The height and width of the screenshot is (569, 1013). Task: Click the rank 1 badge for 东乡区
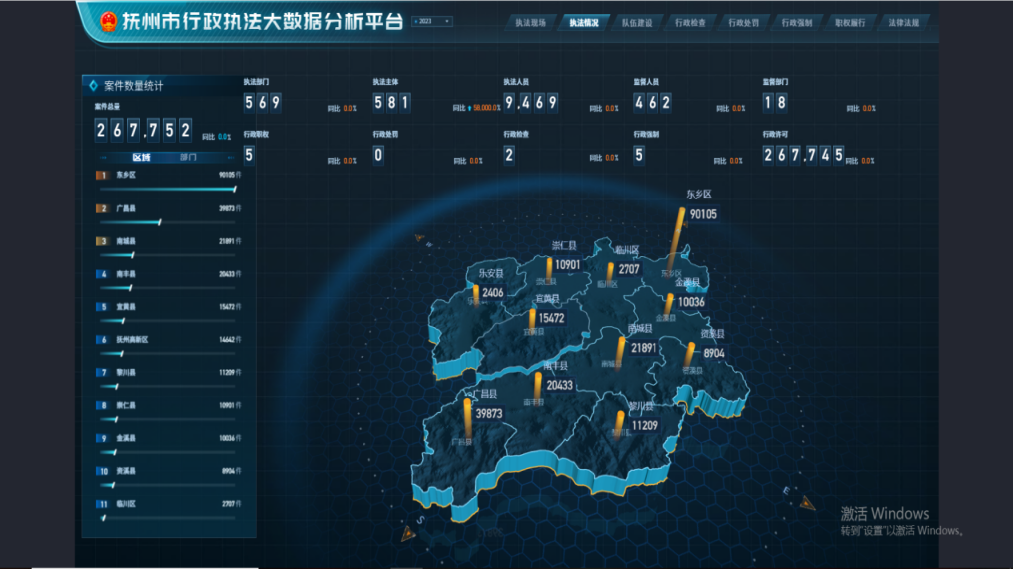pyautogui.click(x=102, y=175)
